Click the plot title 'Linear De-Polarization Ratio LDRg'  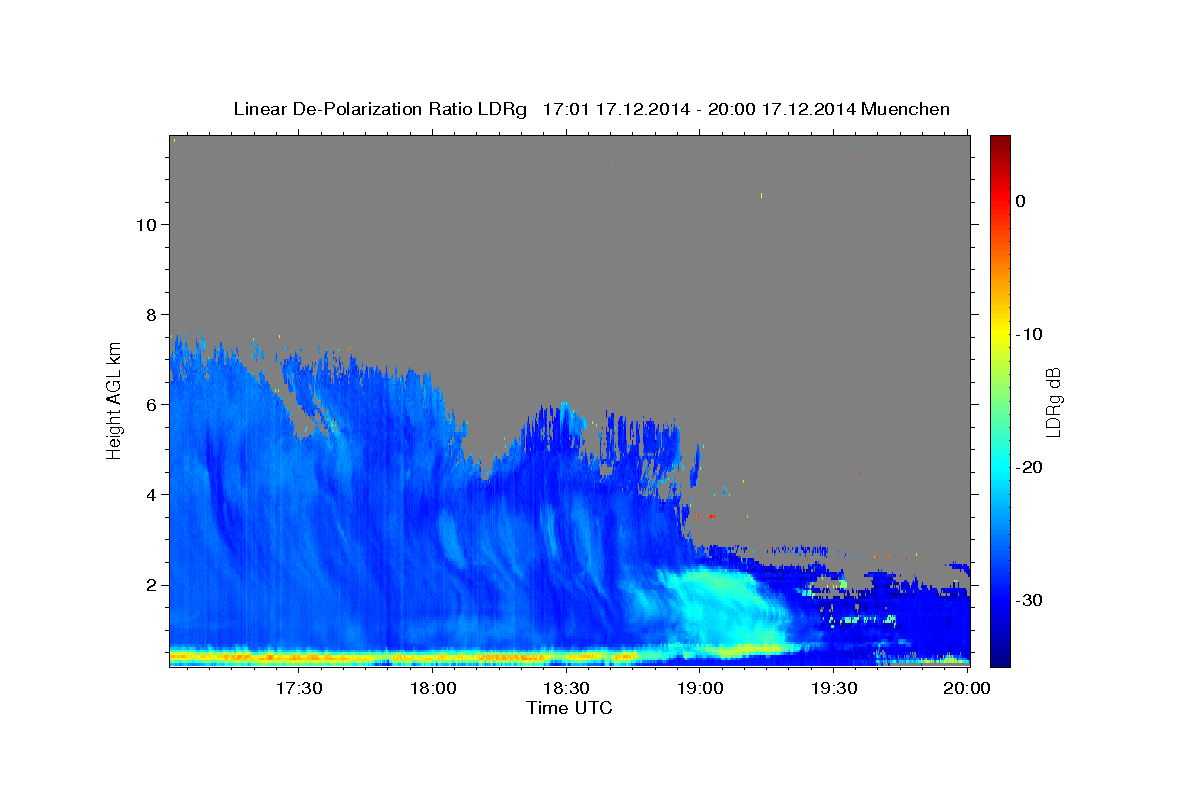coord(380,109)
